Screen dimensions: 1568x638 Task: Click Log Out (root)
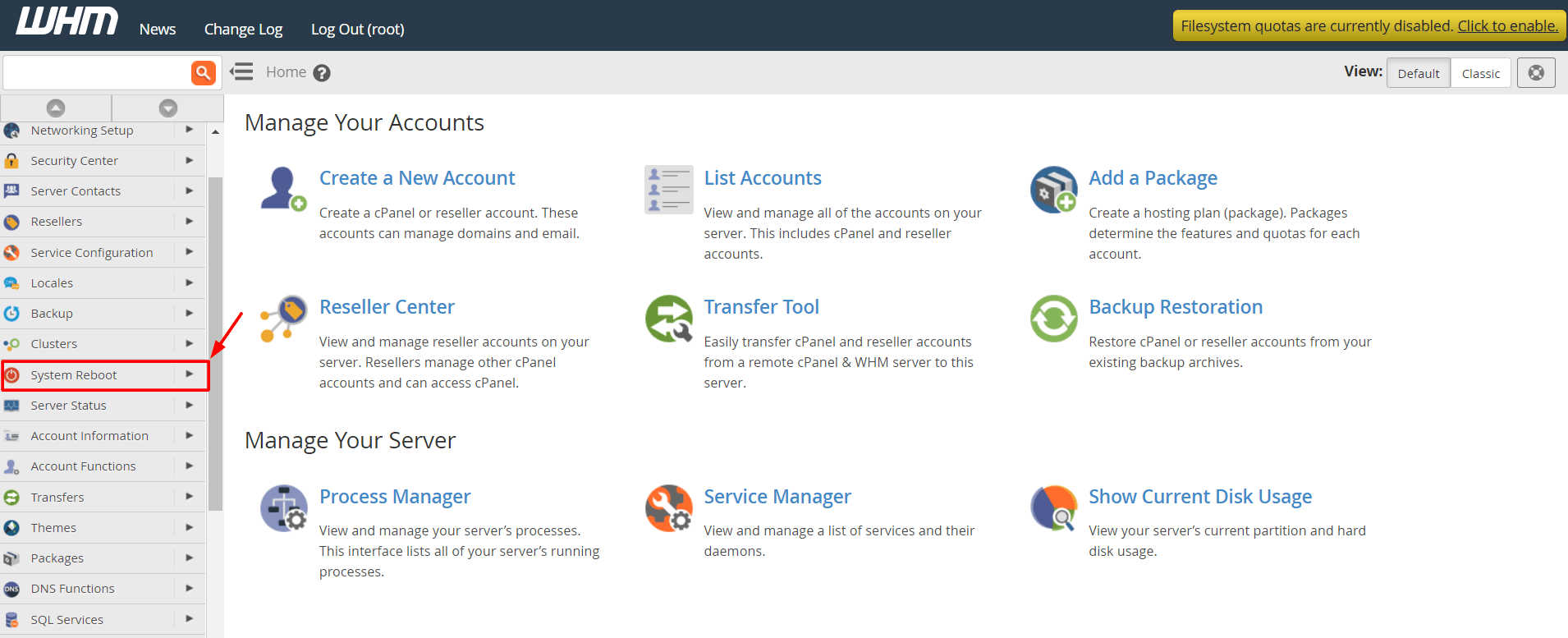point(357,30)
